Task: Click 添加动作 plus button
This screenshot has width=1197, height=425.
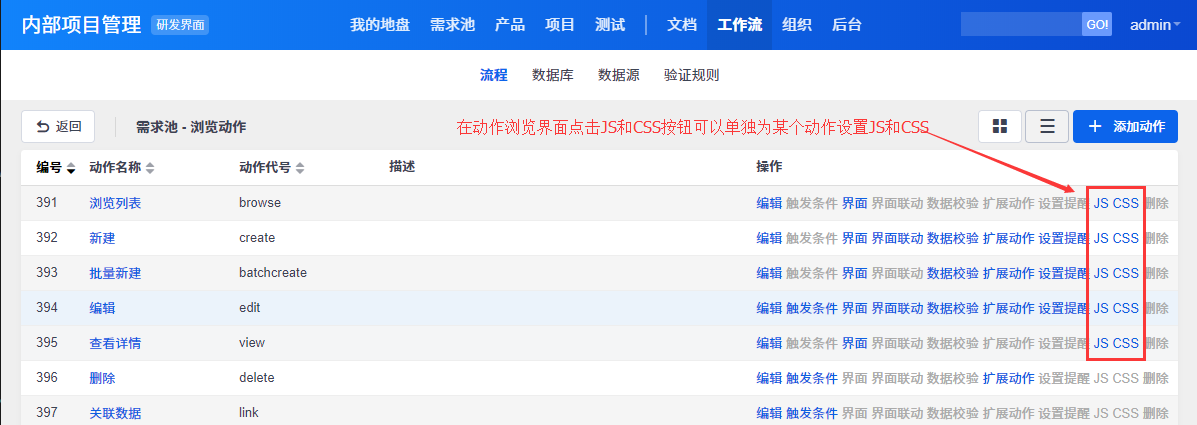Action: click(1125, 127)
